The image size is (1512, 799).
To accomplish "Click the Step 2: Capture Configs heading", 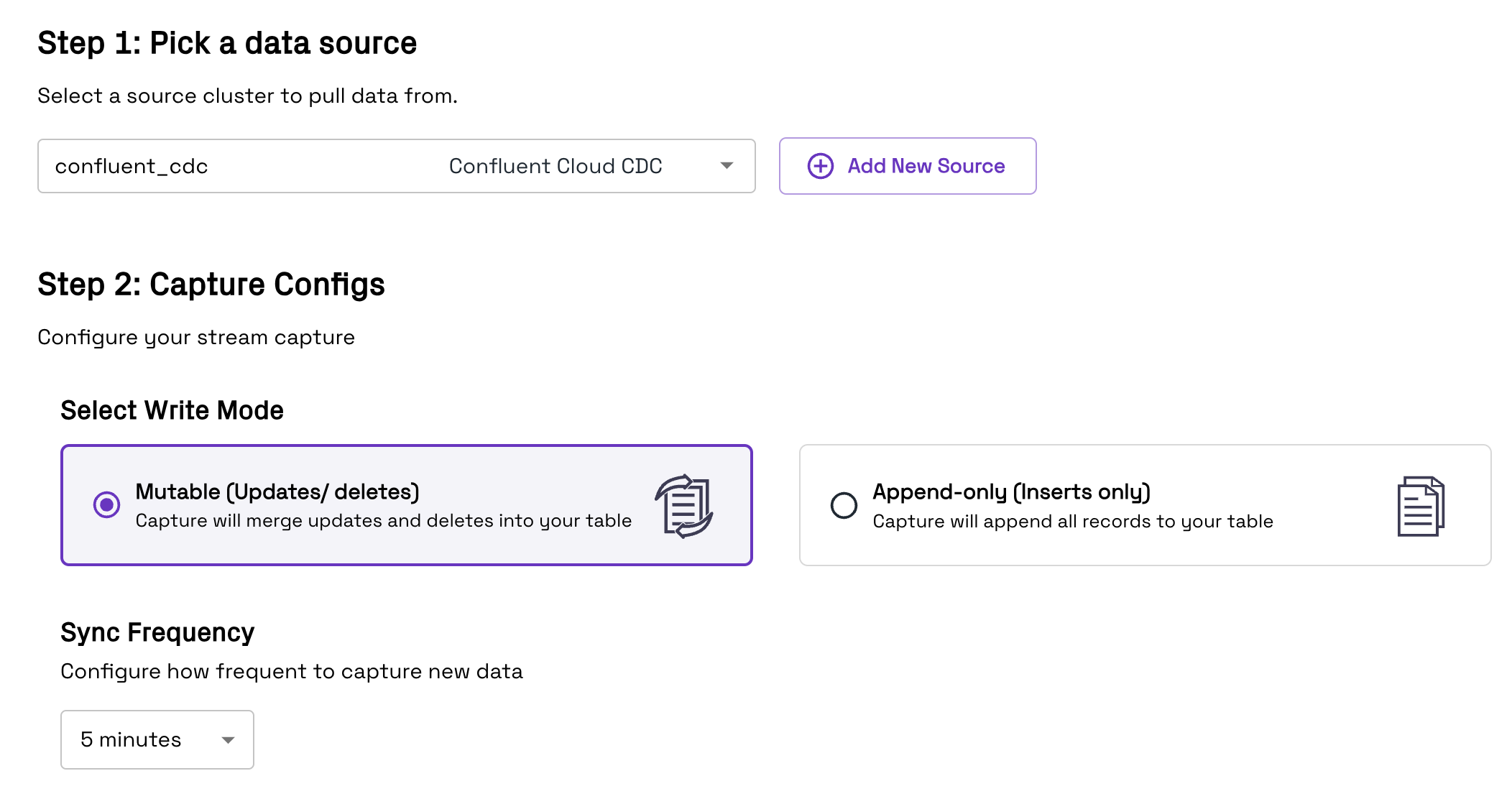I will click(211, 285).
